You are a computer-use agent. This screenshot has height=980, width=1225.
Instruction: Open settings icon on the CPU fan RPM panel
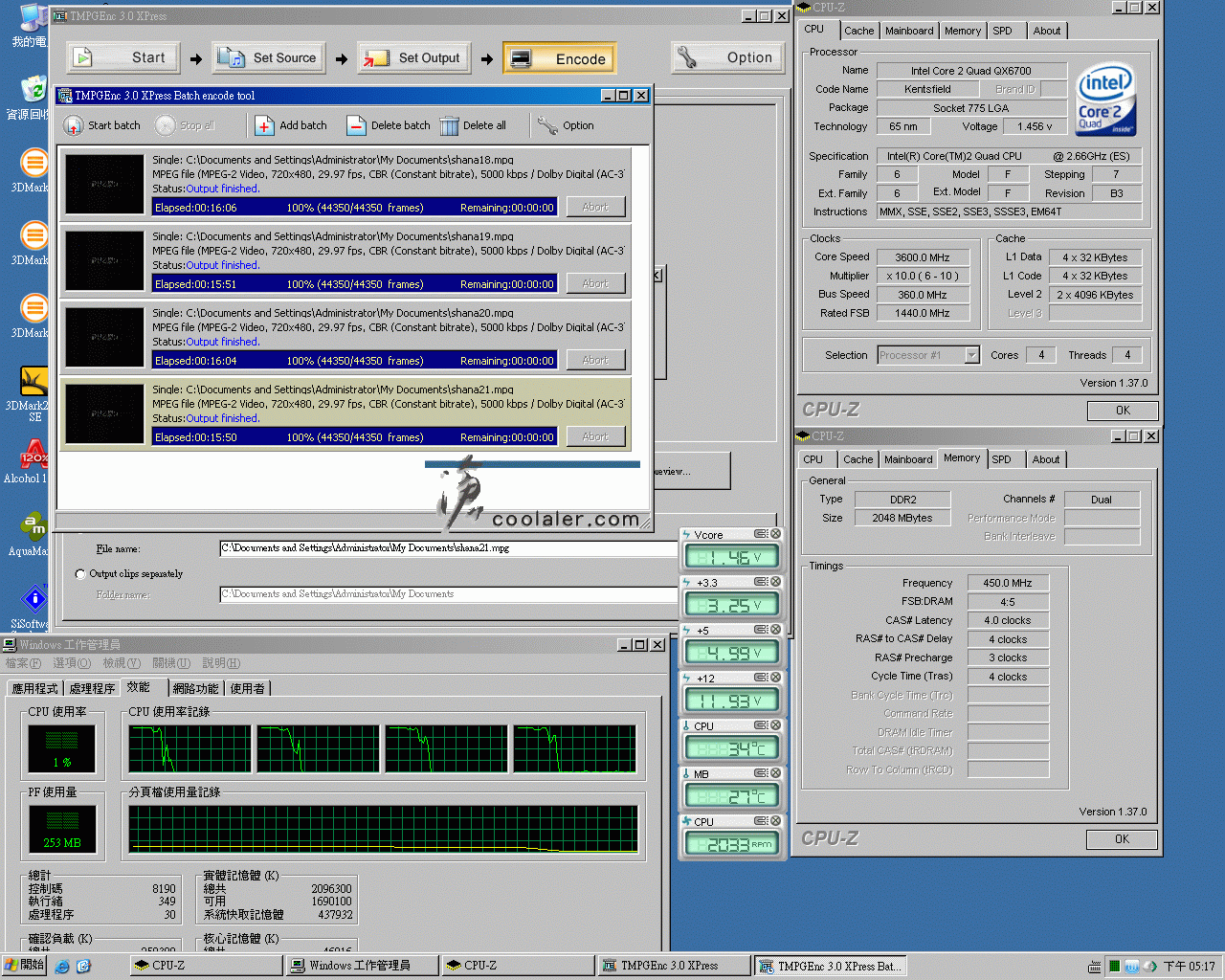[761, 821]
